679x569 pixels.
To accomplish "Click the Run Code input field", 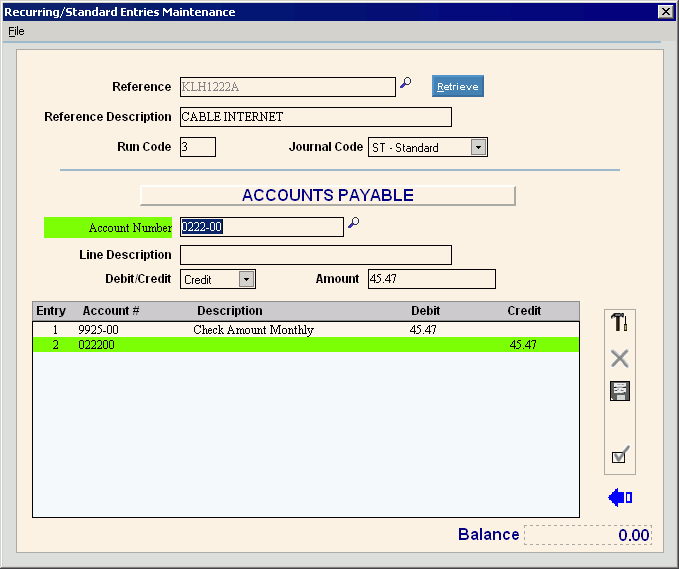I will pyautogui.click(x=197, y=147).
